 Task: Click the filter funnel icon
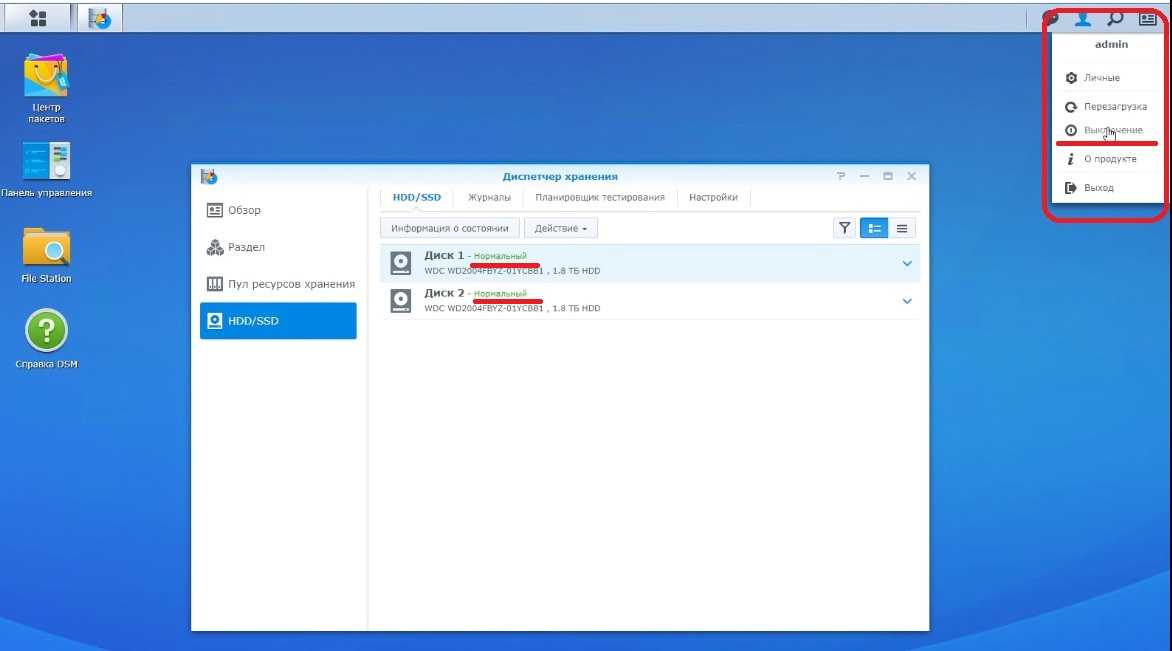845,228
